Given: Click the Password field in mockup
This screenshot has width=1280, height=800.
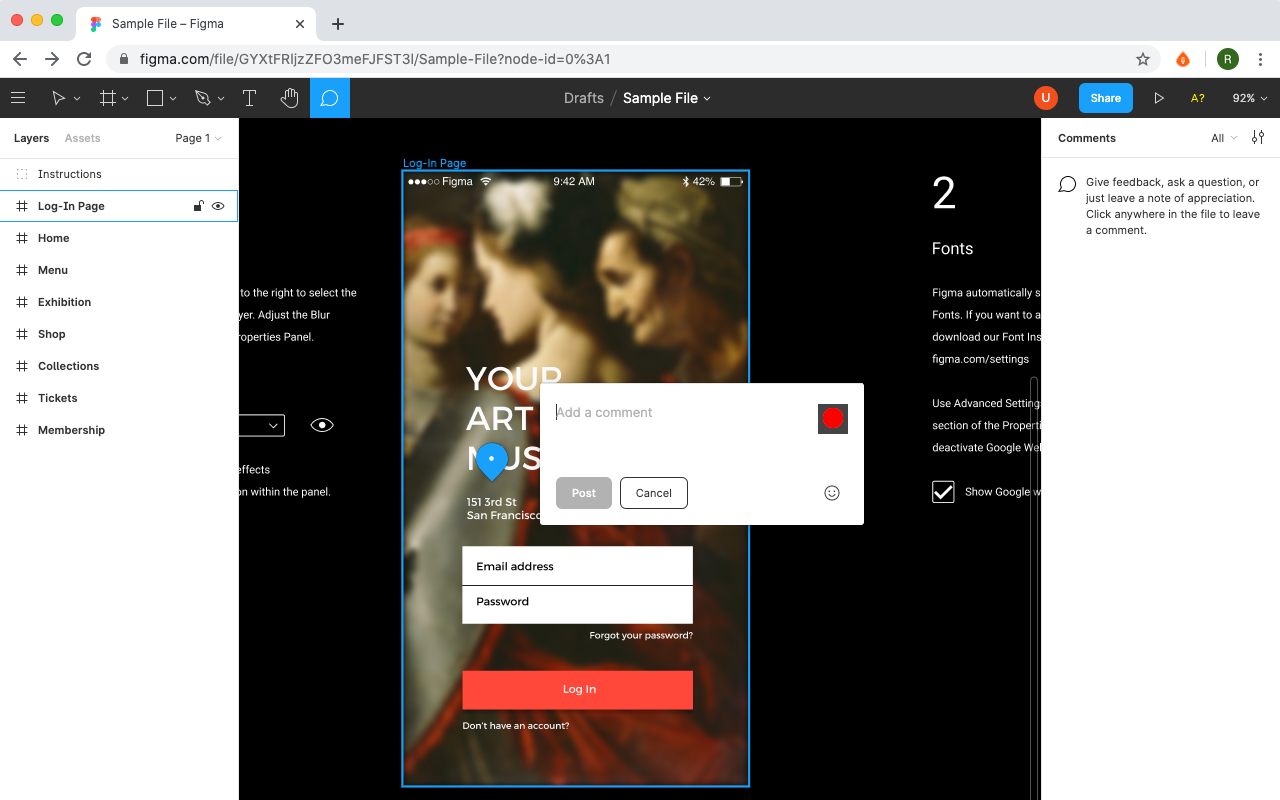Looking at the screenshot, I should 577,604.
